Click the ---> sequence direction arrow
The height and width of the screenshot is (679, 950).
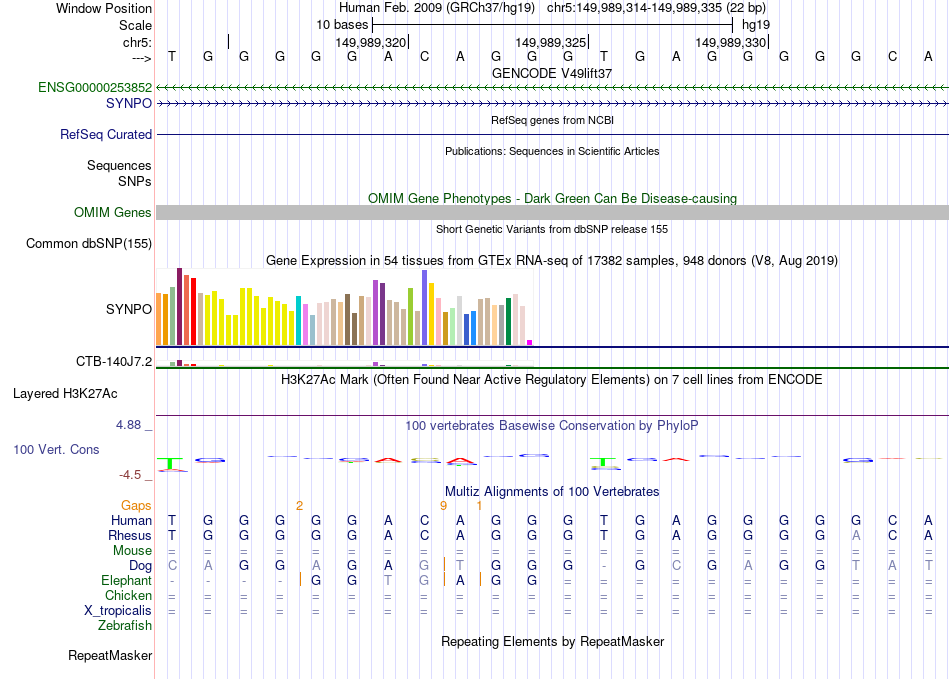[x=142, y=58]
